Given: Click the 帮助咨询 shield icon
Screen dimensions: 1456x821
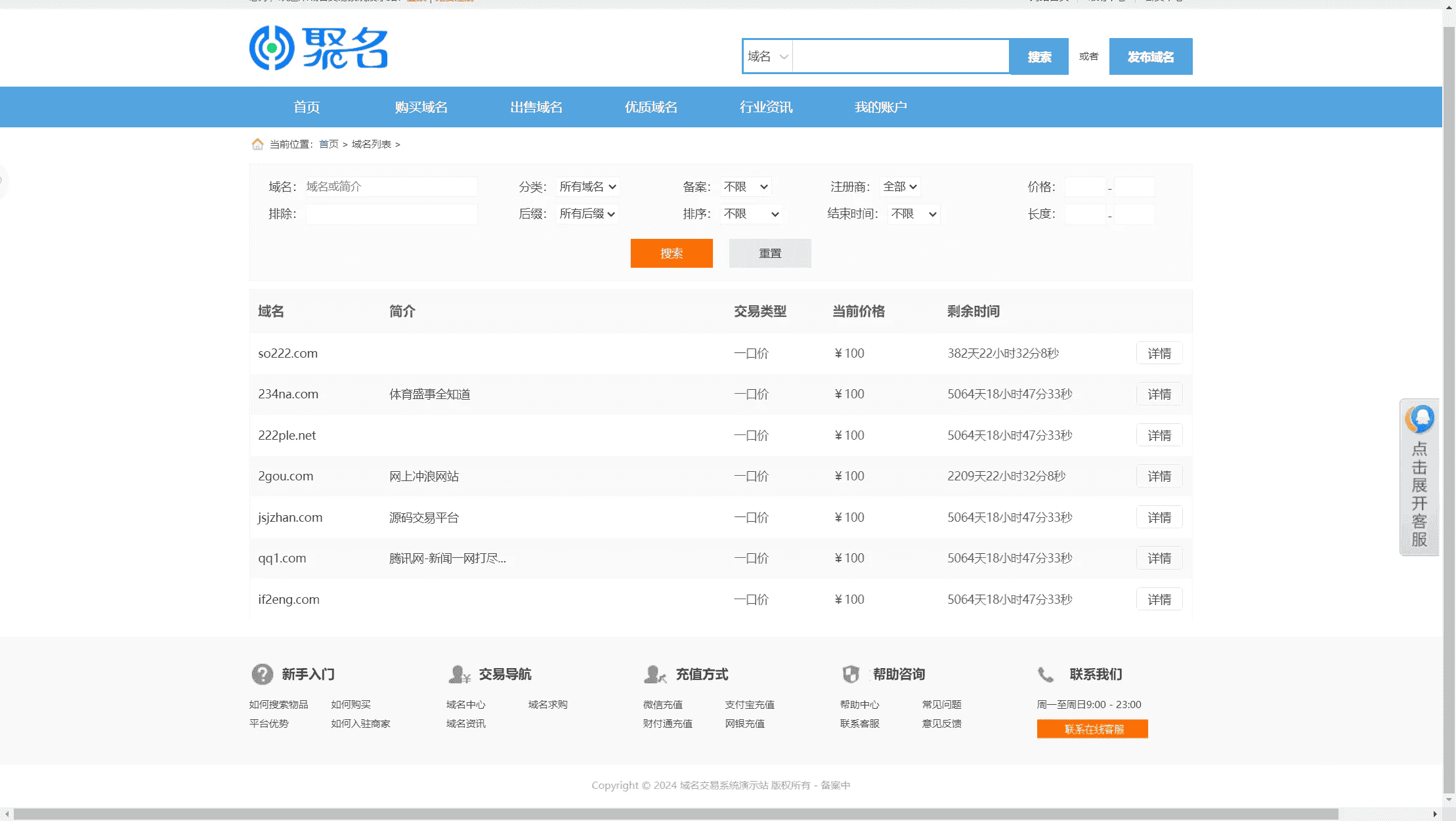Looking at the screenshot, I should coord(851,674).
